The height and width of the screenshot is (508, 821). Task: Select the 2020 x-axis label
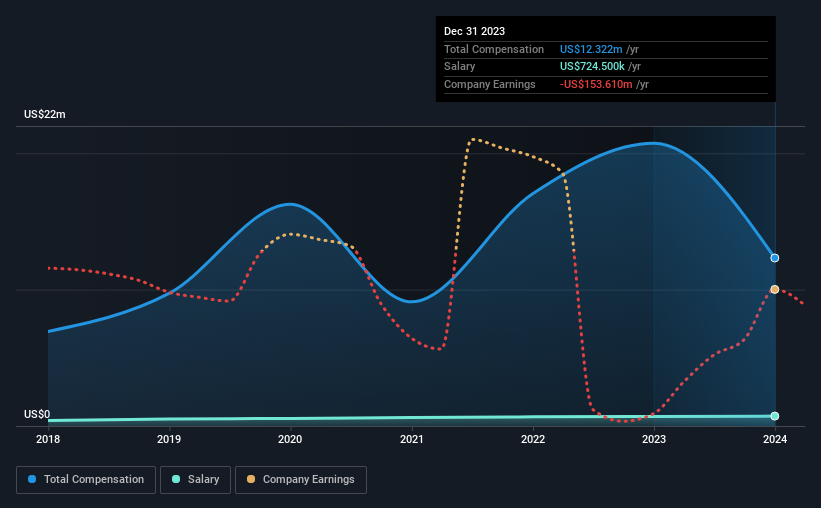click(290, 439)
